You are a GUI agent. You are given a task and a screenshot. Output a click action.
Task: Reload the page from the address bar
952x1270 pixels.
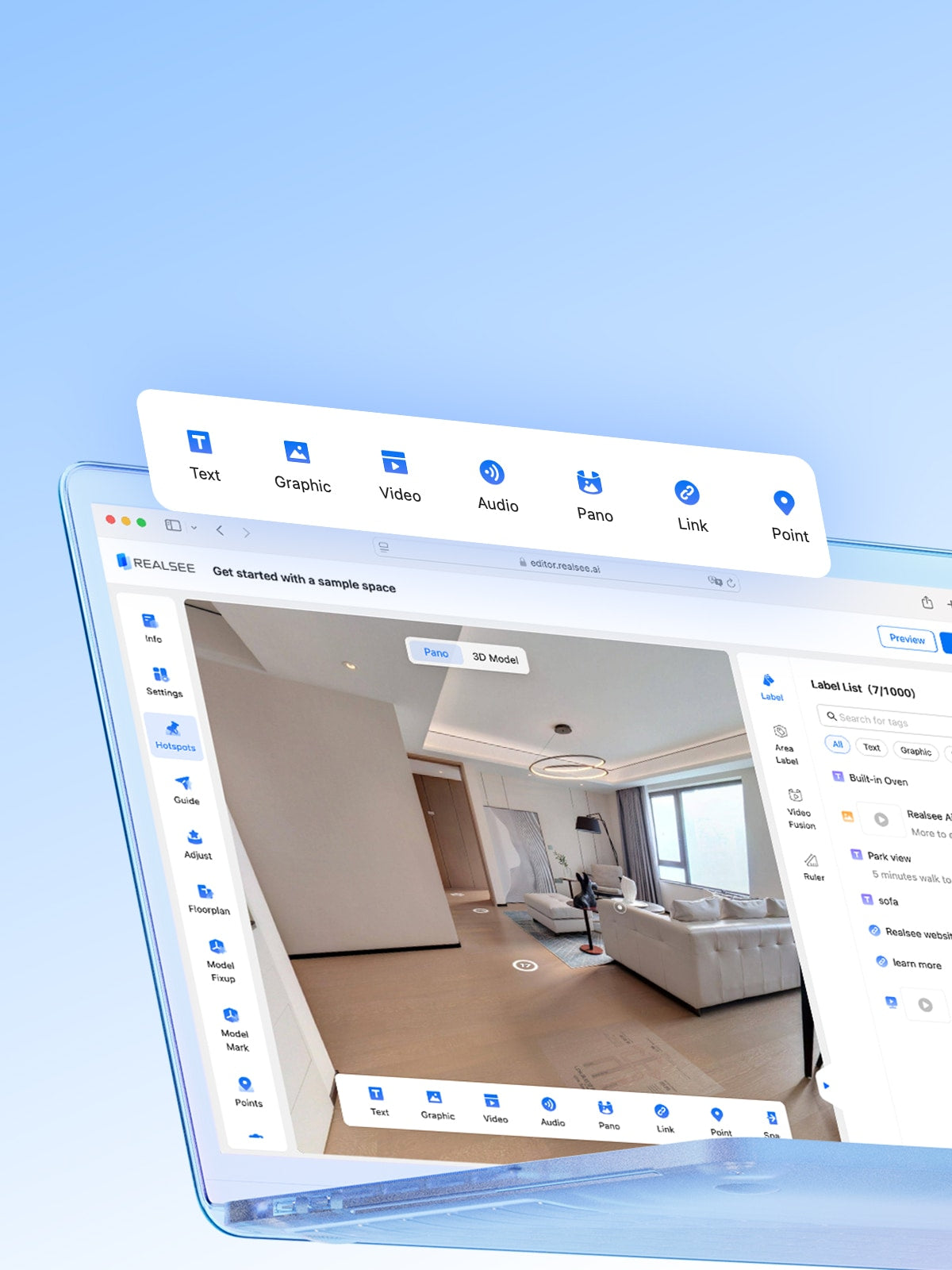[731, 583]
